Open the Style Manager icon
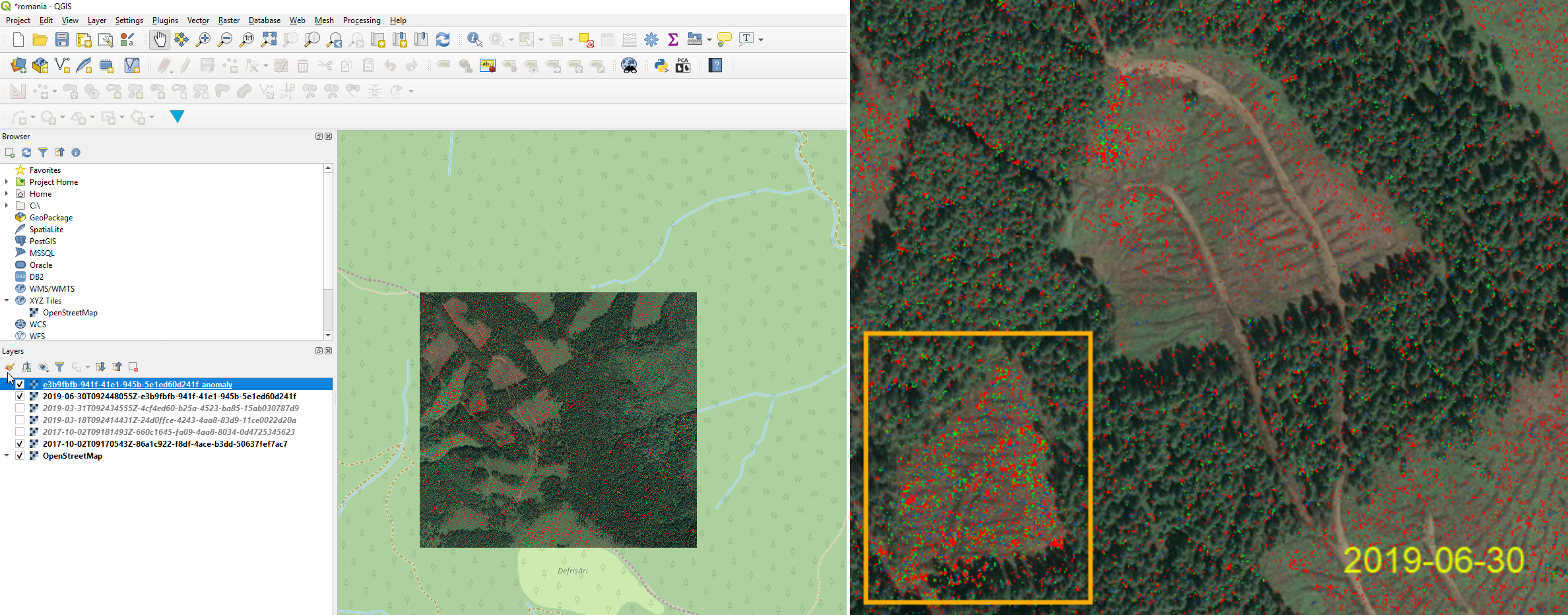The height and width of the screenshot is (615, 1568). click(x=127, y=40)
